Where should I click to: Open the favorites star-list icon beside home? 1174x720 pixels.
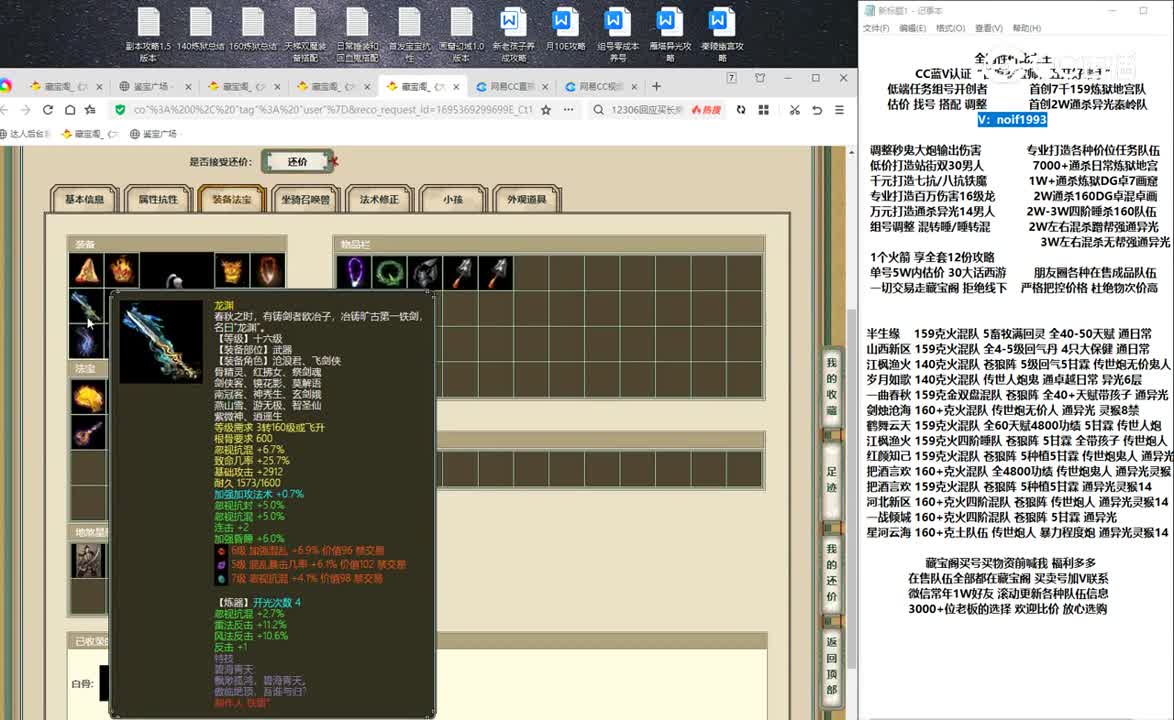click(91, 110)
